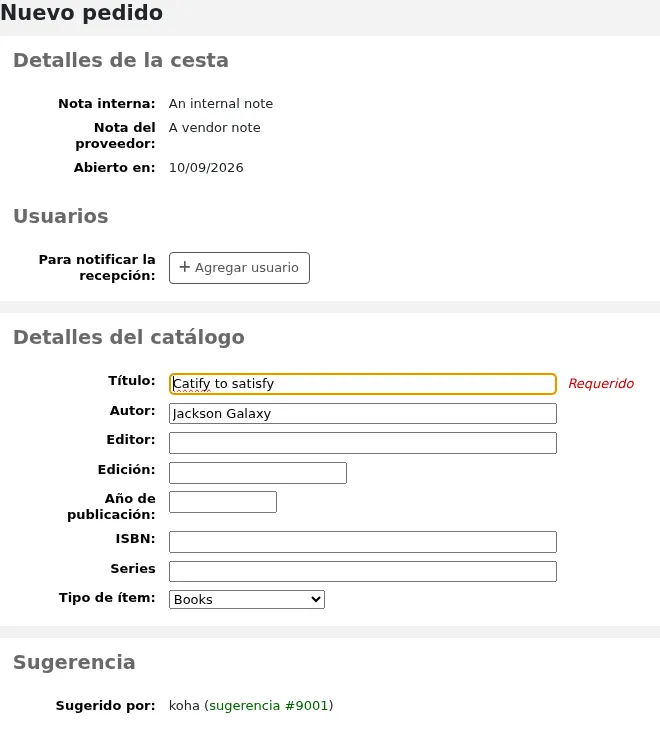Viewport: 660px width, 730px height.
Task: Click the Año de publicación field
Action: pos(223,502)
